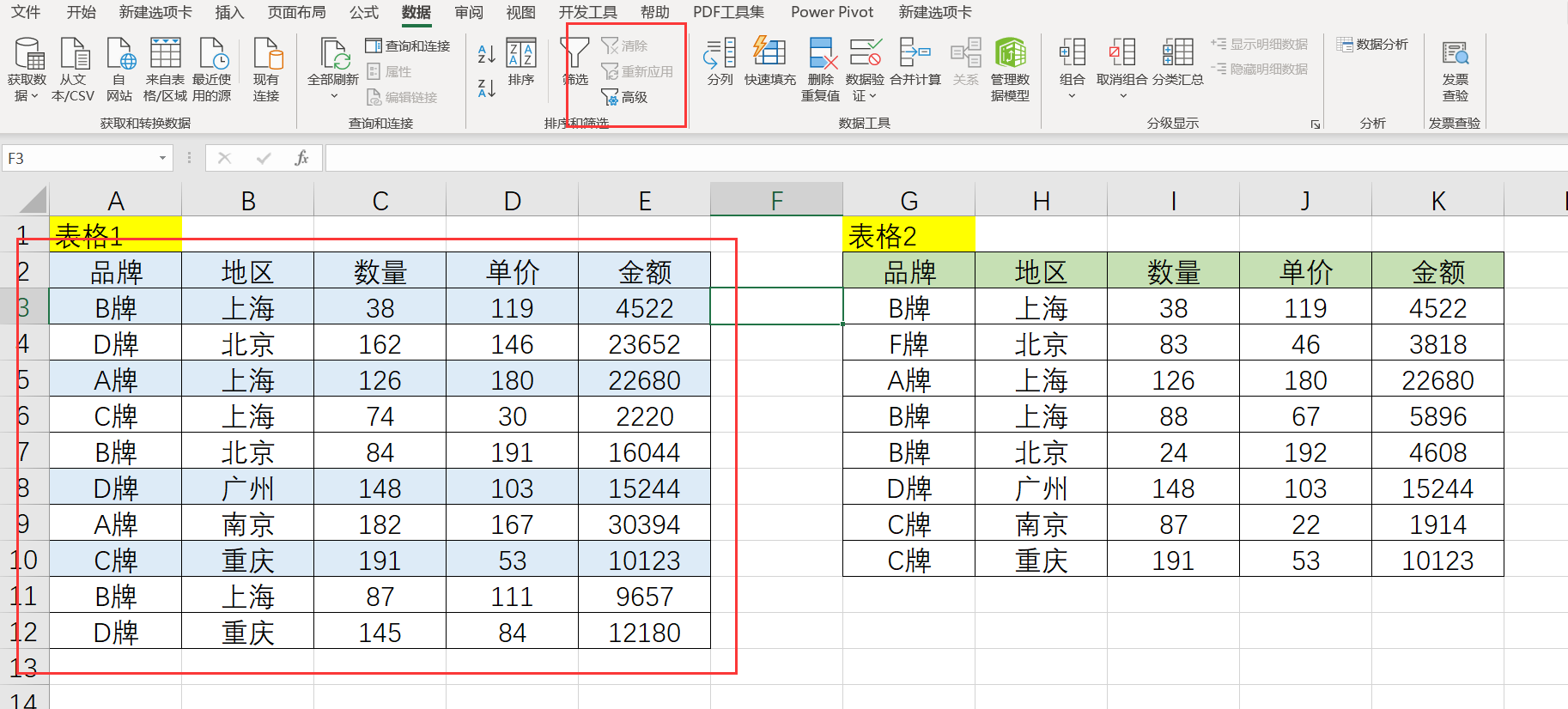Click Show Detail (显示明细数据)

(x=1260, y=44)
